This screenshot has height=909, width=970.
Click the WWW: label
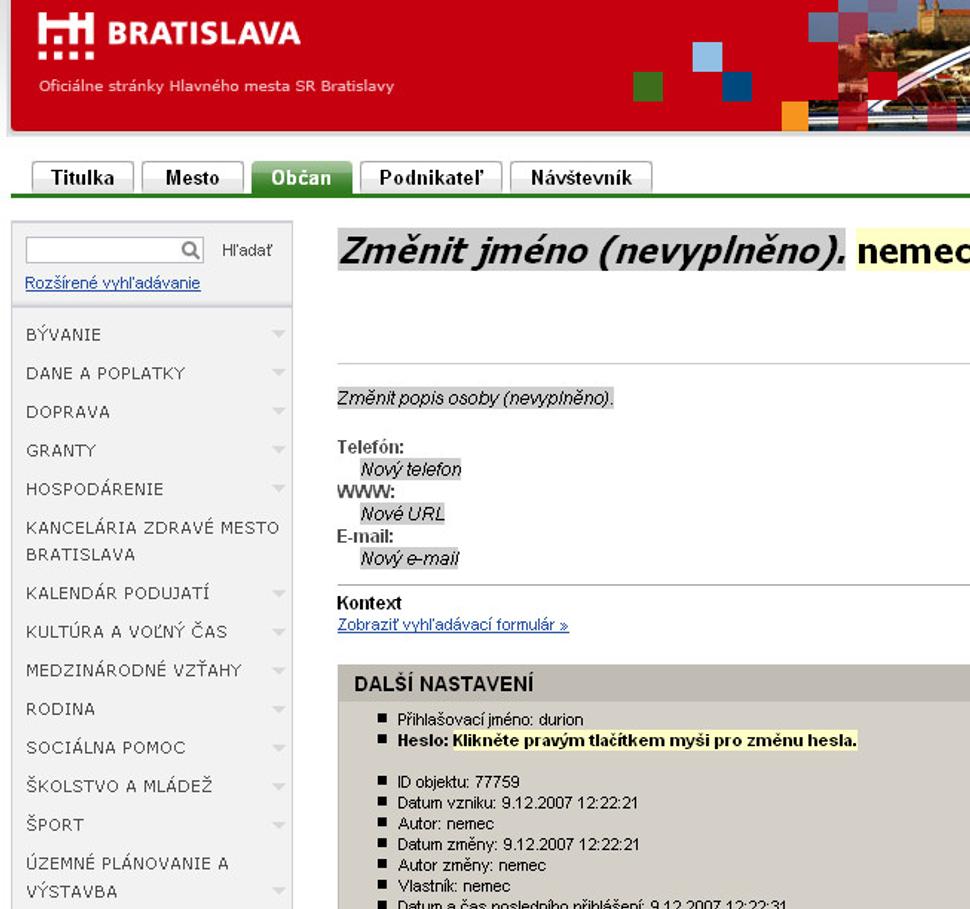[366, 491]
